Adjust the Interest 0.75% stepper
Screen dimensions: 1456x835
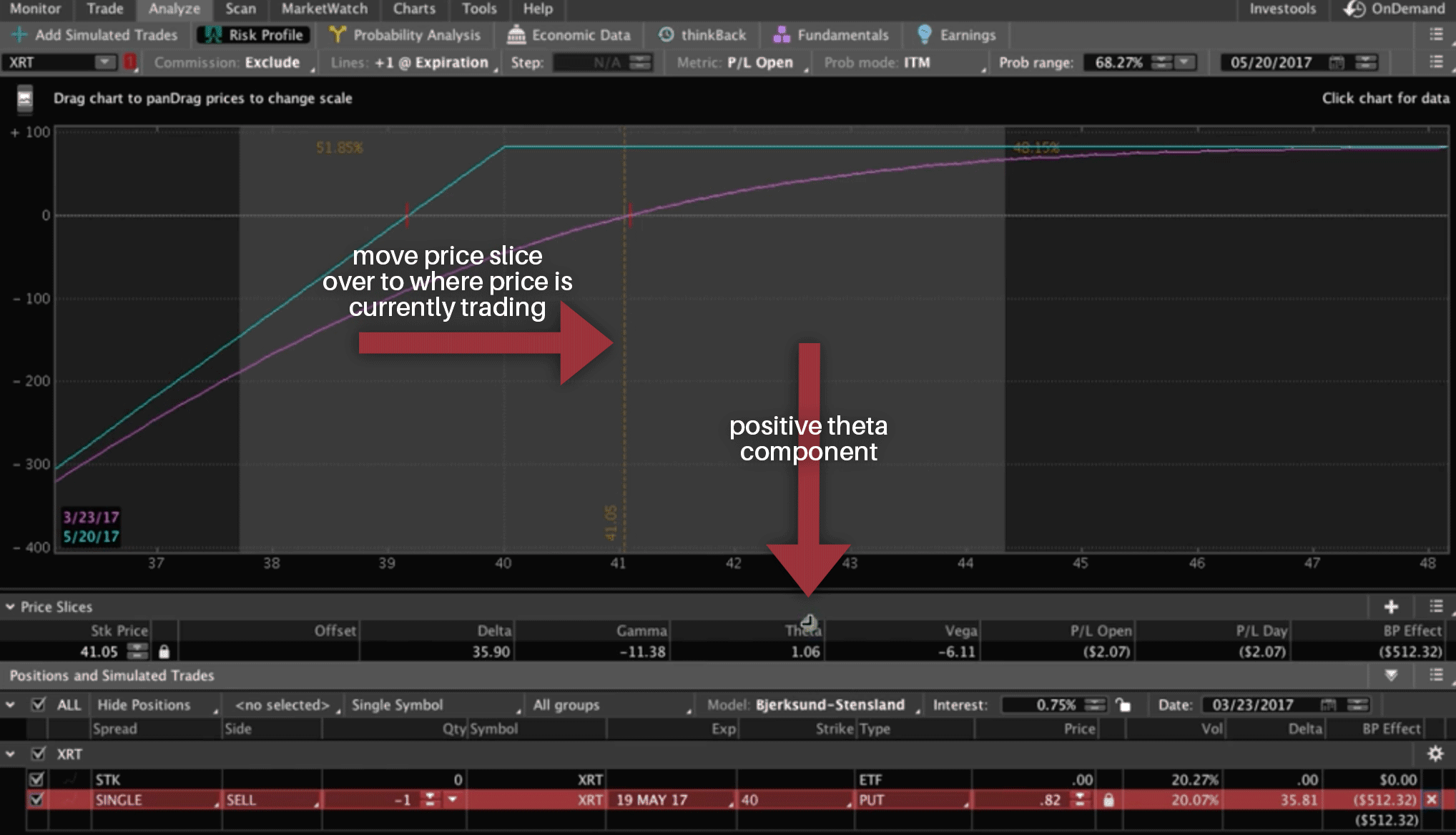[1095, 705]
